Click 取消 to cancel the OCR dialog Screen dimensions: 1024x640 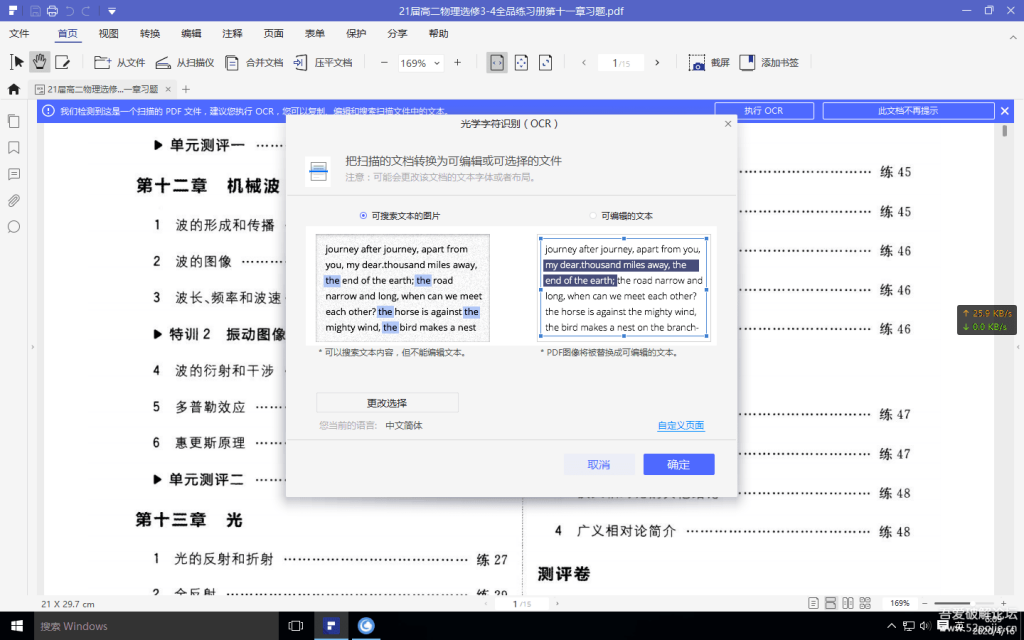click(599, 464)
